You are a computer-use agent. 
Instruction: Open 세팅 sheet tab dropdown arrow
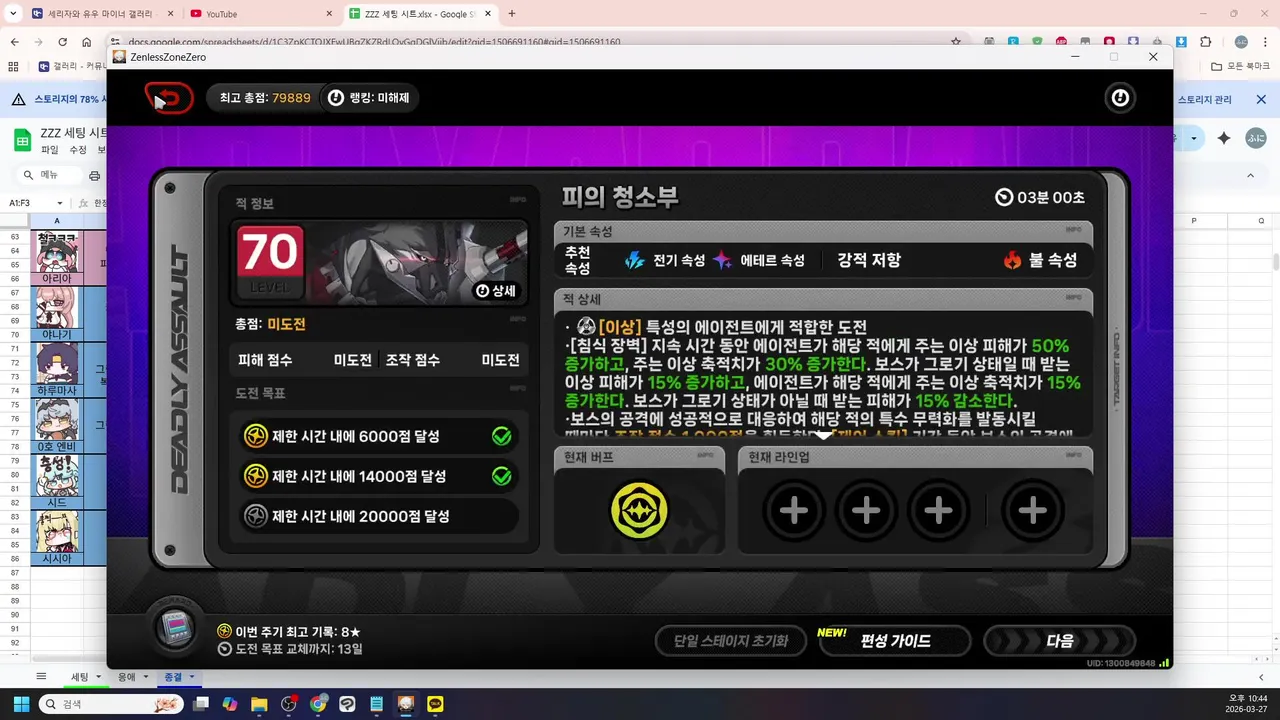click(x=98, y=677)
